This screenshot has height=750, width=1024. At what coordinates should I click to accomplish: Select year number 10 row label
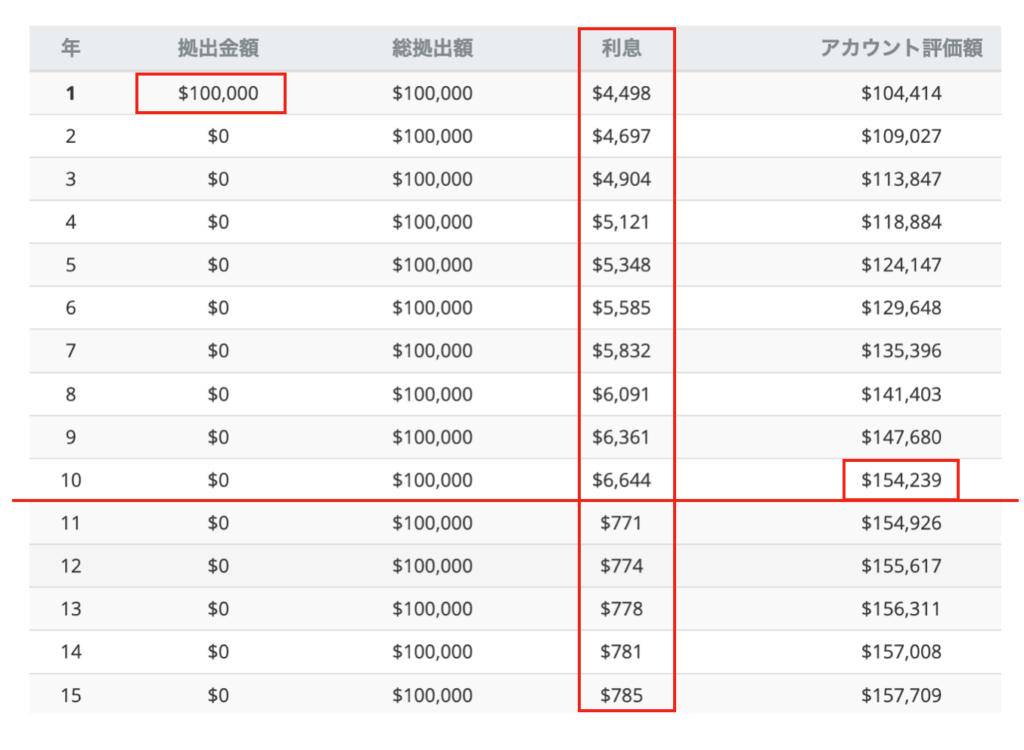click(70, 480)
